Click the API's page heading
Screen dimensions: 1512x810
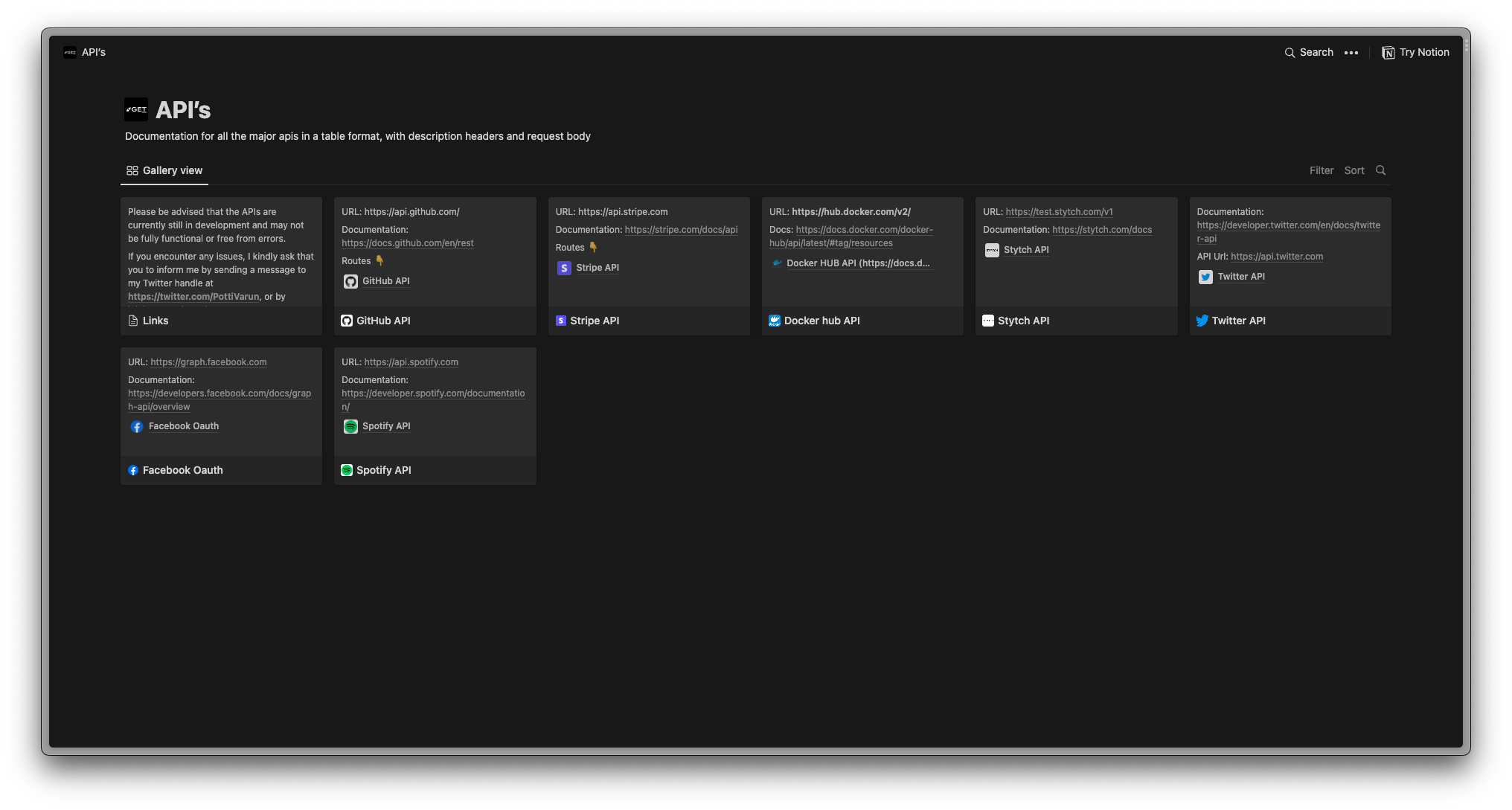pyautogui.click(x=183, y=110)
